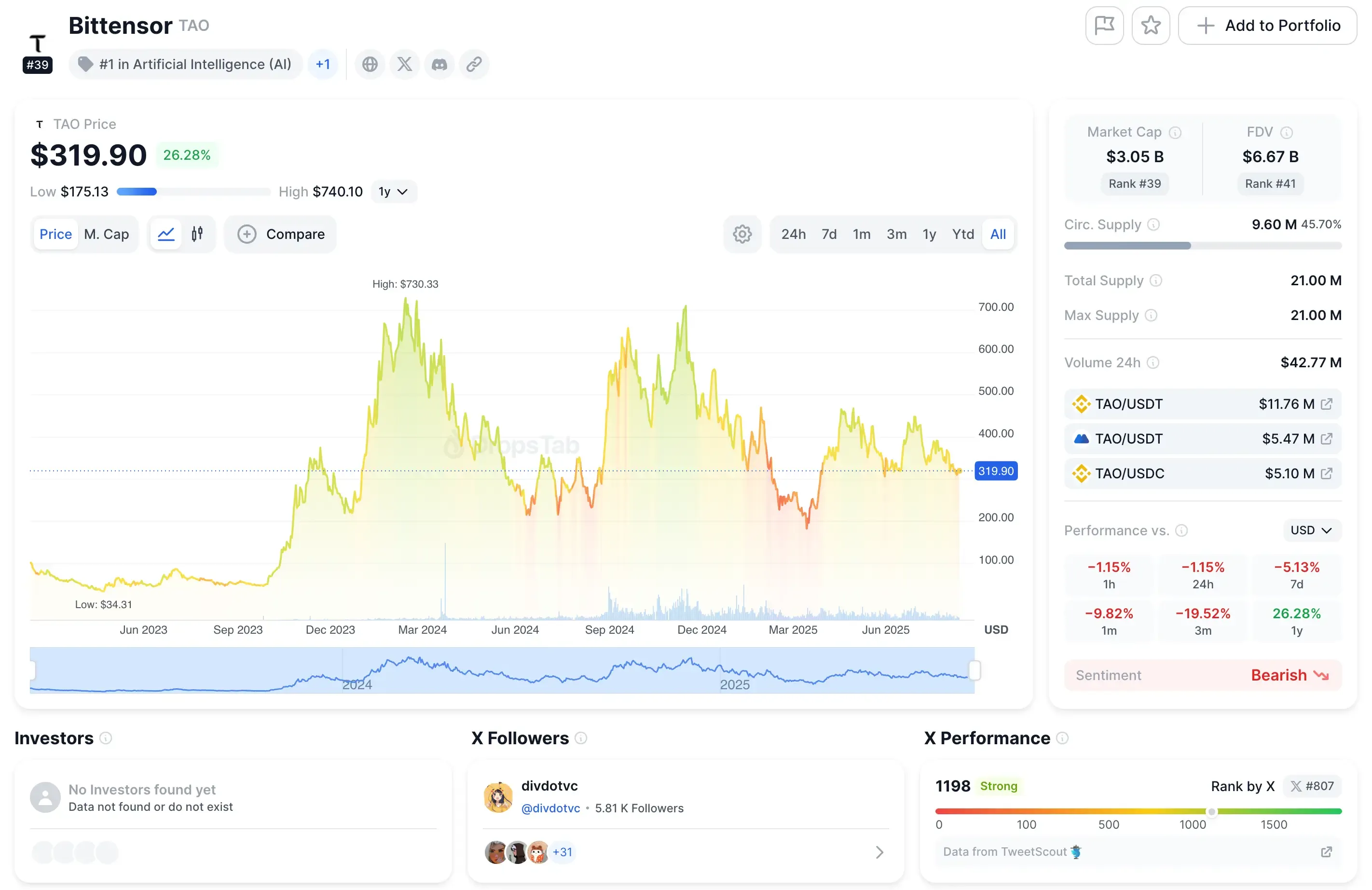This screenshot has height=890, width=1372.
Task: Open Bittensor's X profile icon
Action: (404, 64)
